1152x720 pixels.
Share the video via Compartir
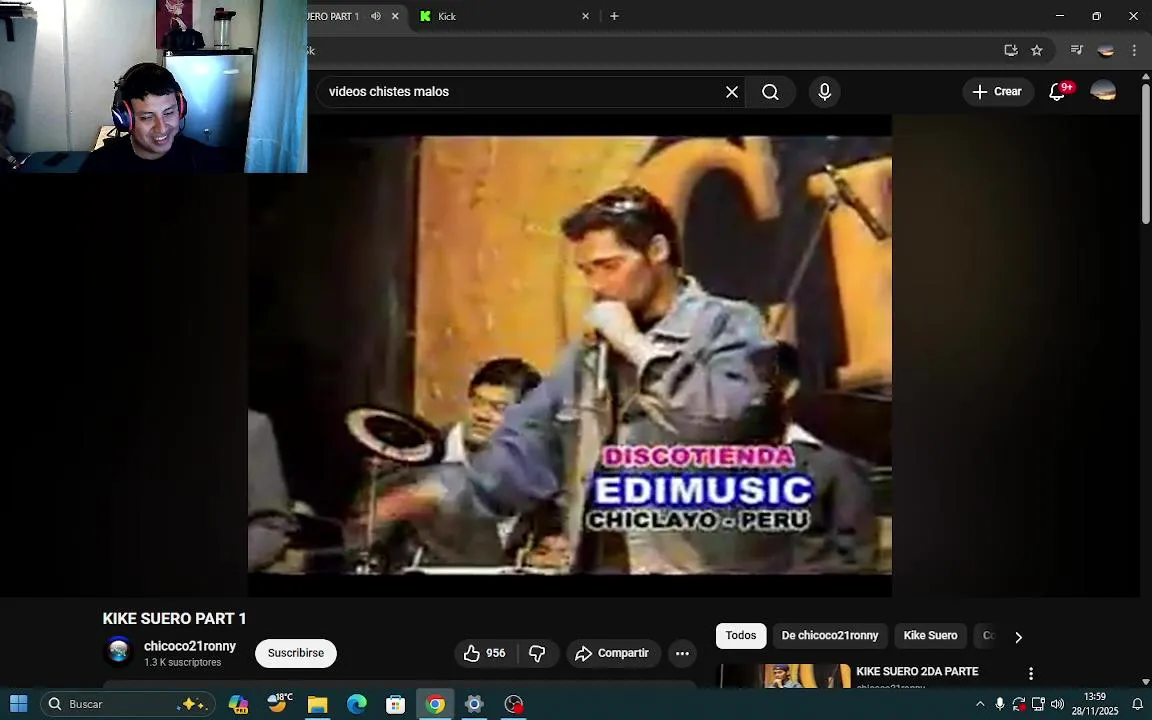coord(612,653)
